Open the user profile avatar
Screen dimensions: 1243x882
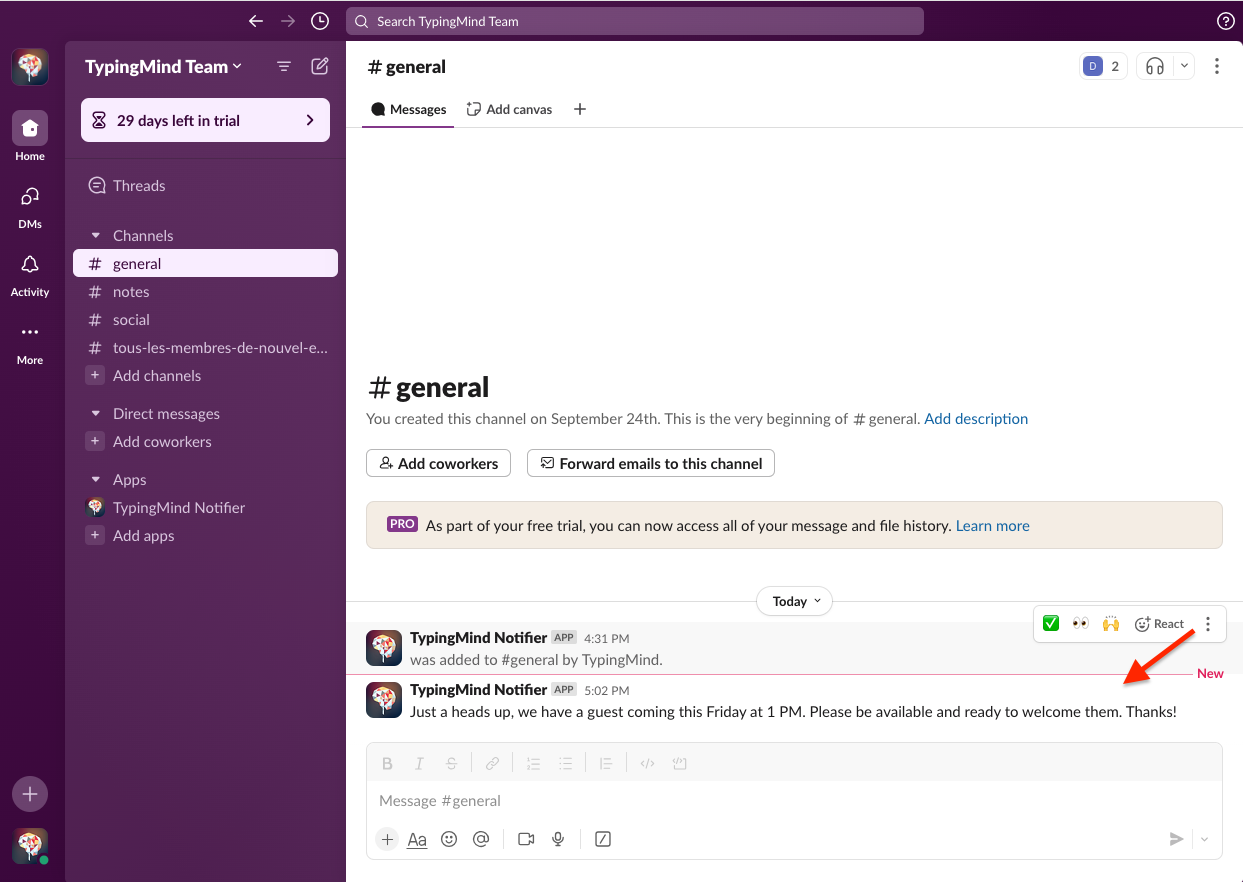30,846
